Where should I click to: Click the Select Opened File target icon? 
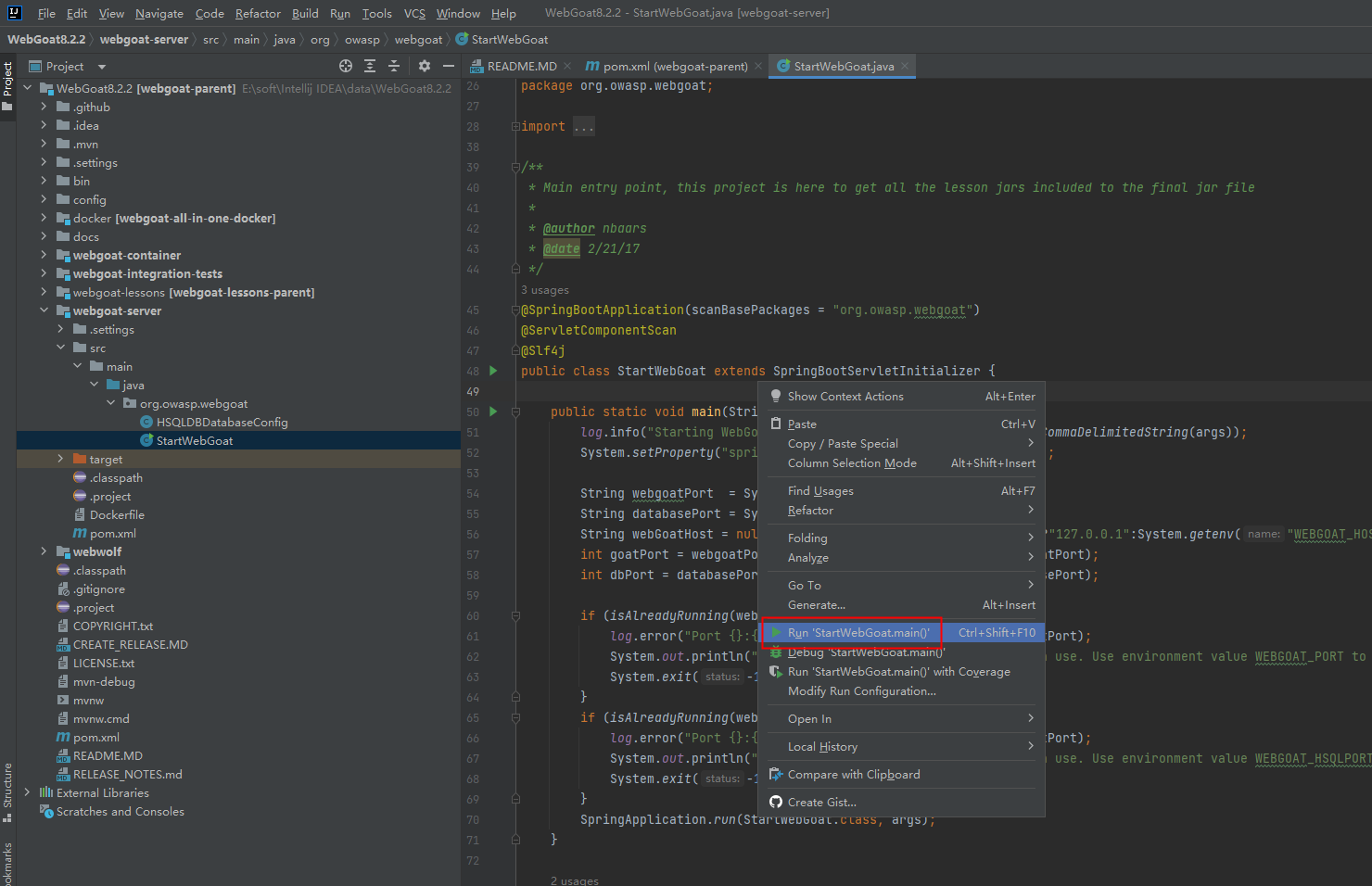click(x=346, y=66)
